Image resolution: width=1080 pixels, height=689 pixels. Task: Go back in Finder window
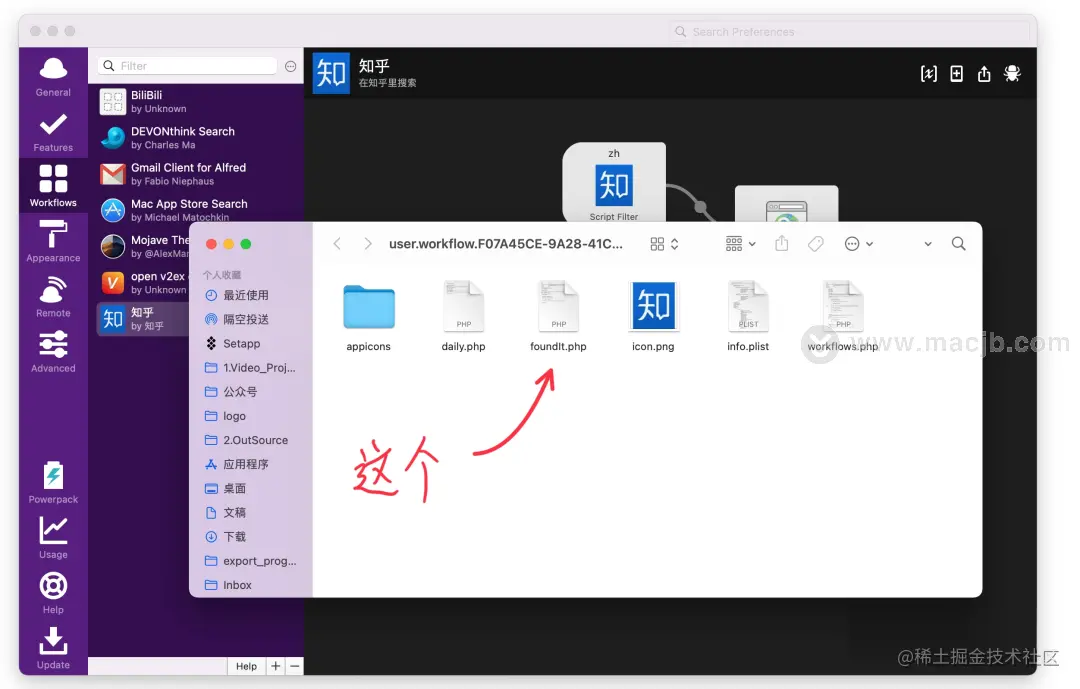(337, 244)
